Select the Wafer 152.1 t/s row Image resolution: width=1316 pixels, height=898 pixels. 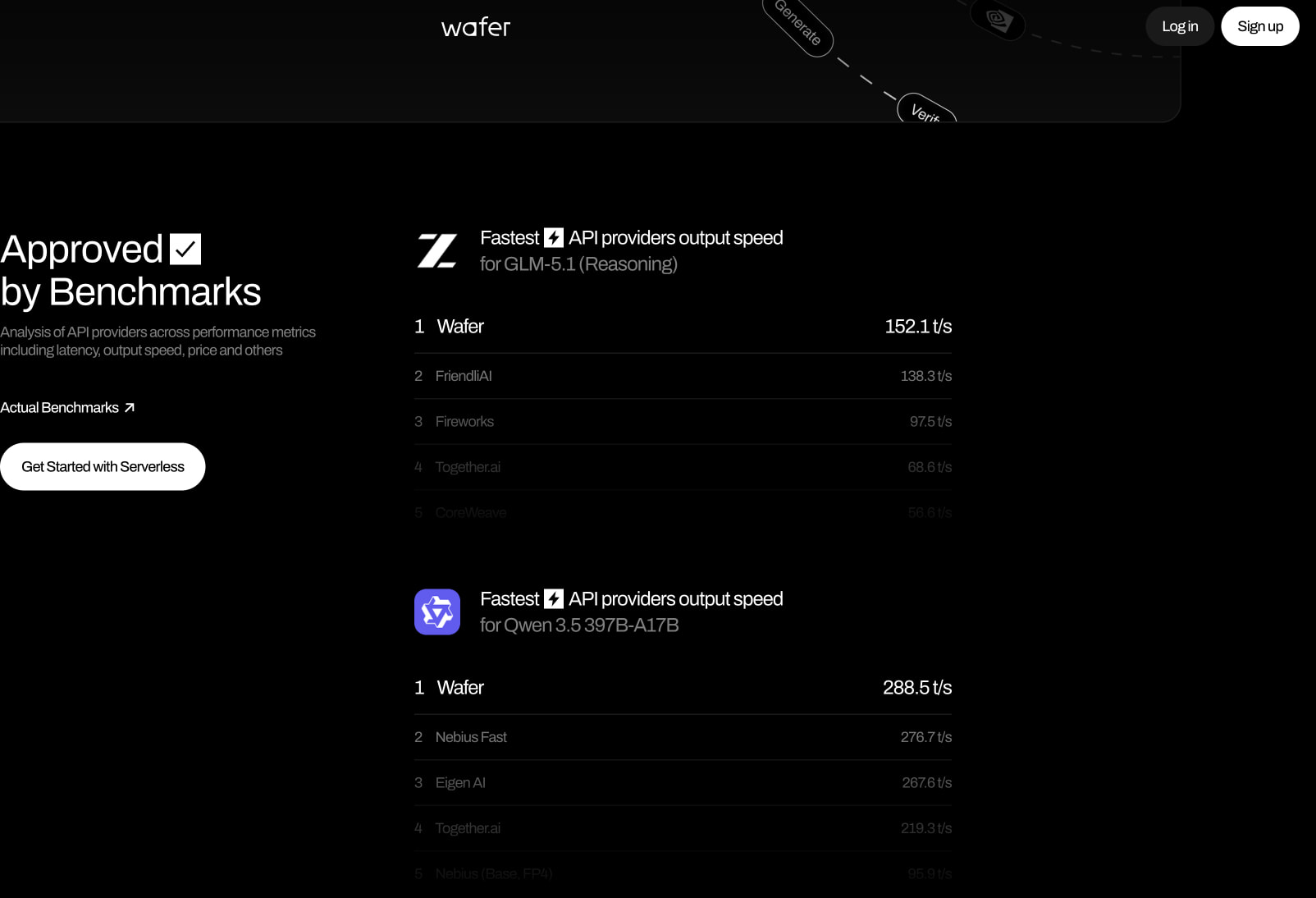(683, 327)
